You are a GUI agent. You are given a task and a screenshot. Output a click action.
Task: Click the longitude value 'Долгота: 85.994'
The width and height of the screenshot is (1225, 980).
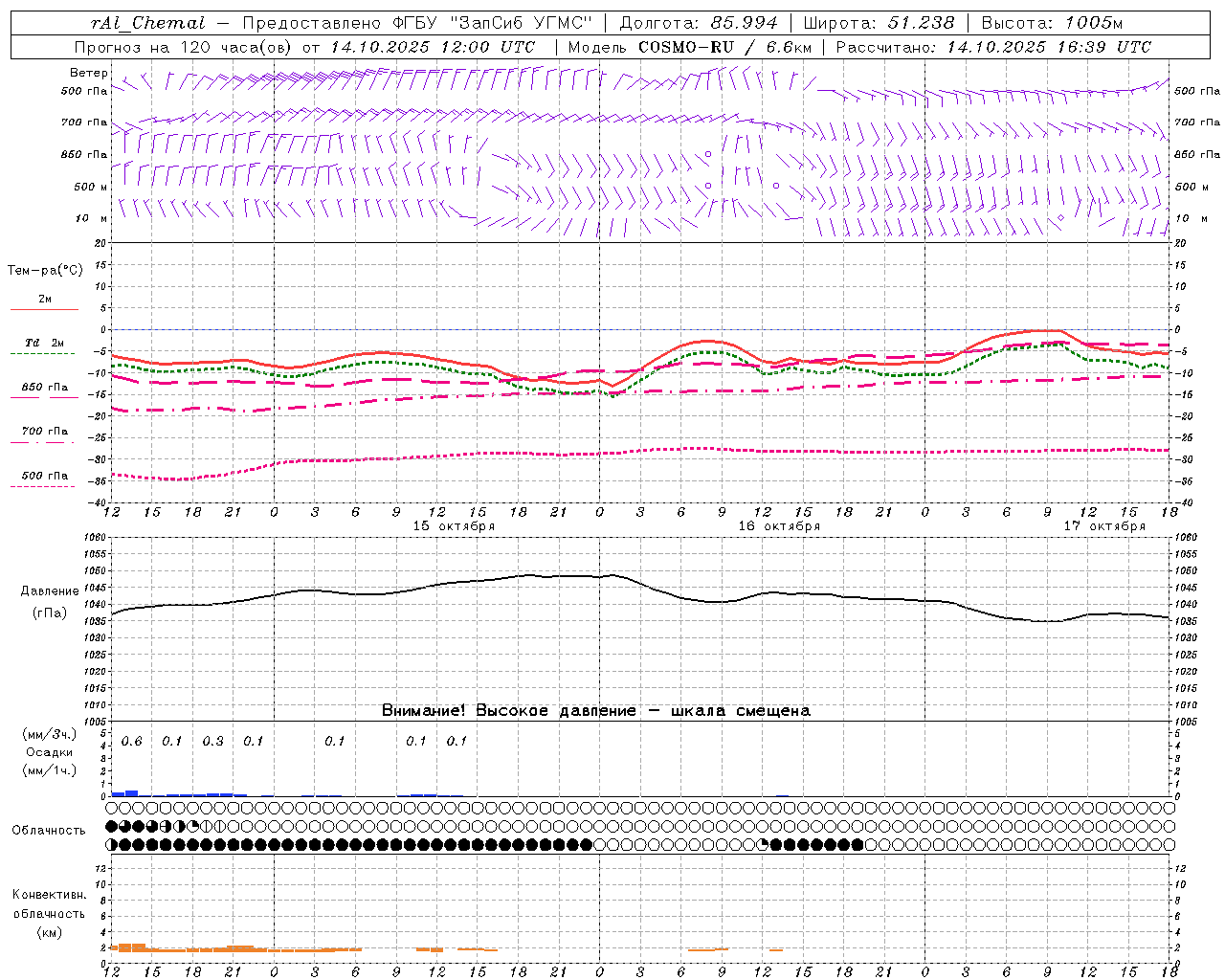699,23
